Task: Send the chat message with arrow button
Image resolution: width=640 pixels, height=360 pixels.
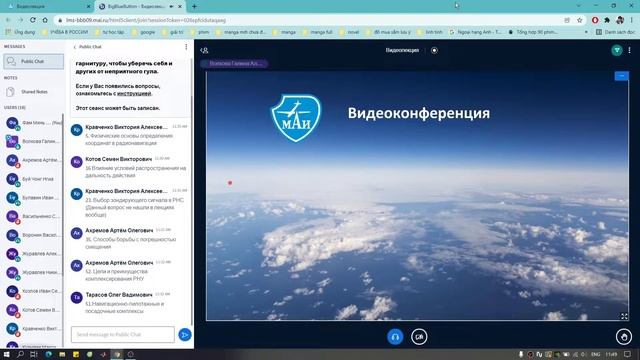Action: click(185, 335)
